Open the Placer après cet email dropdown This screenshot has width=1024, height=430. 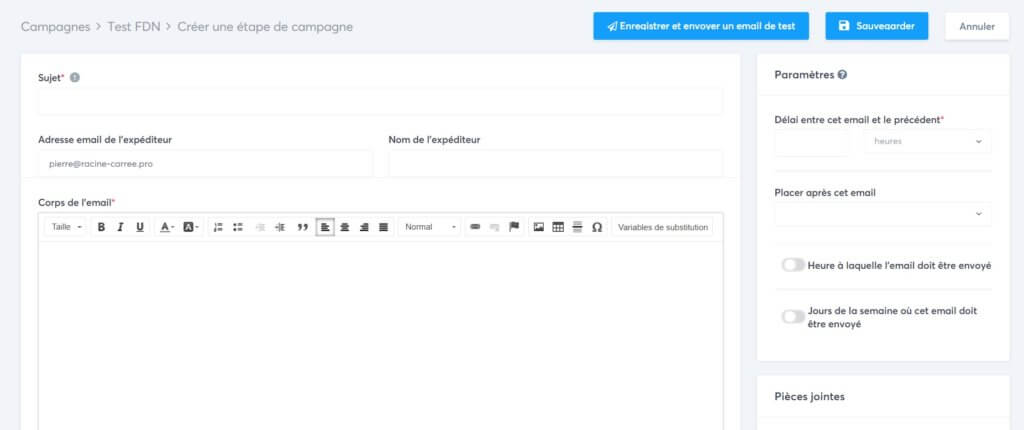coord(883,214)
